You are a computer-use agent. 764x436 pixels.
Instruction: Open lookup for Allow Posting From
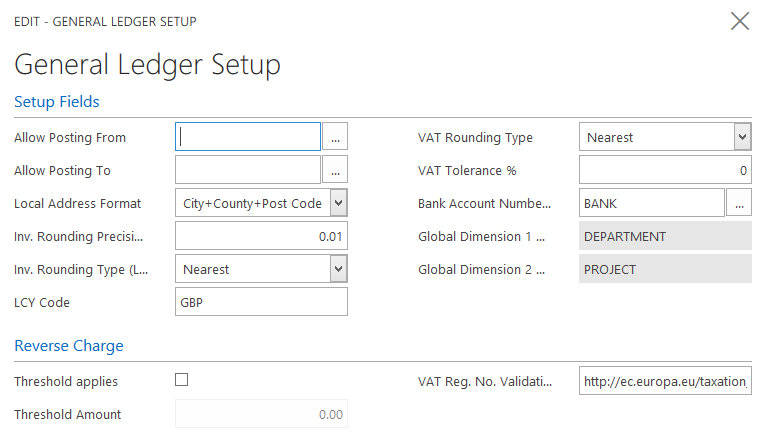336,137
